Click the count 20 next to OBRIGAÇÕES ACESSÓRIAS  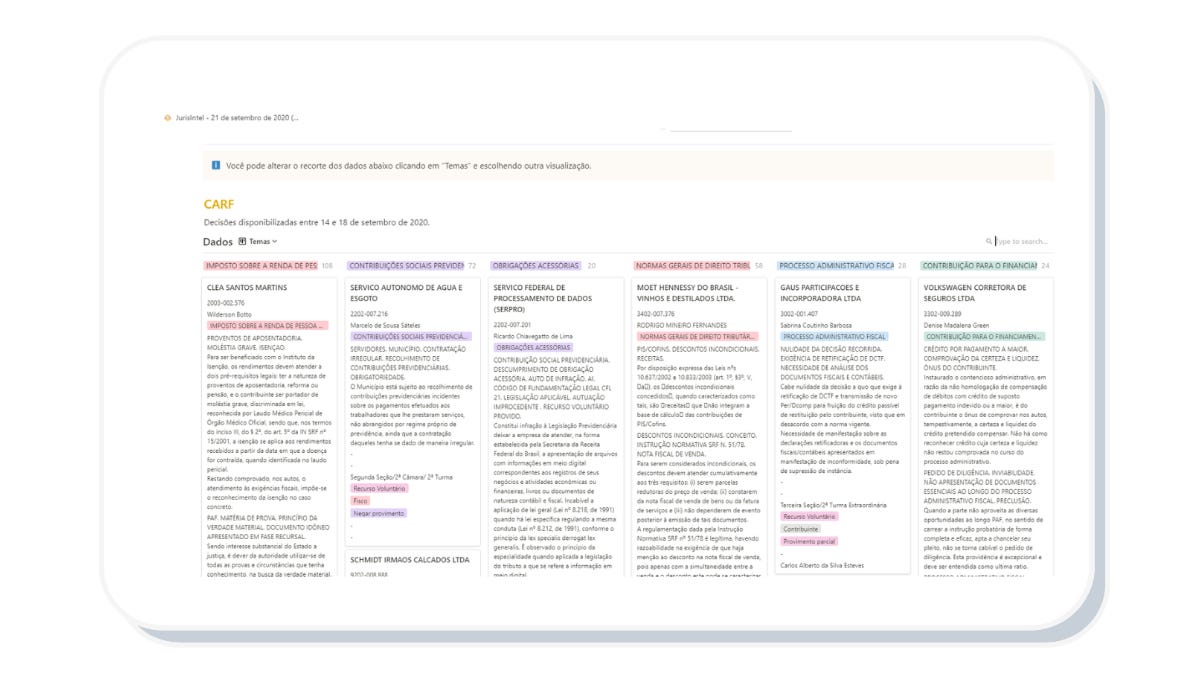click(591, 266)
